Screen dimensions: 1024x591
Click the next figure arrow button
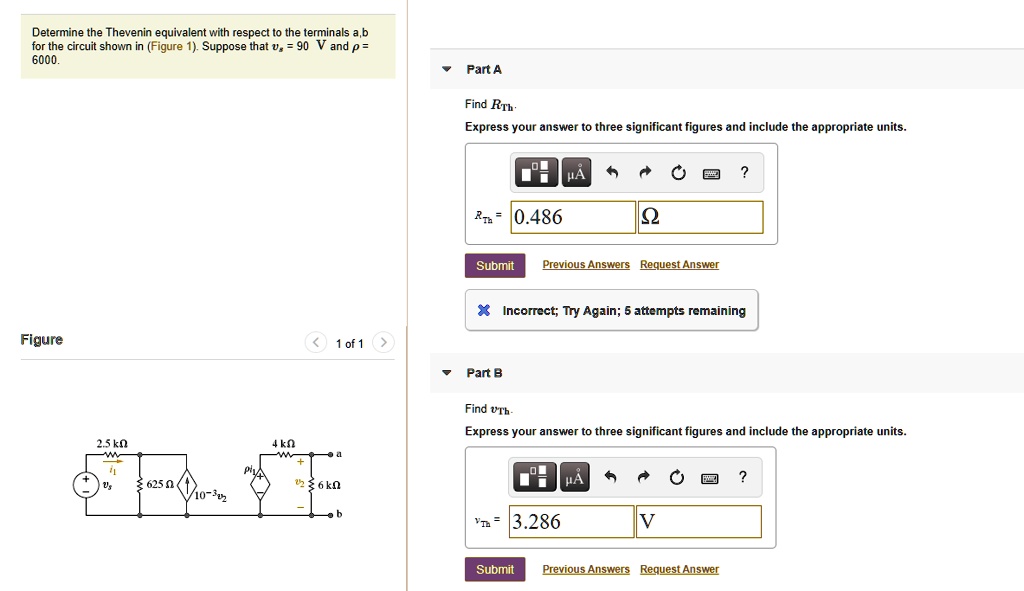coord(383,342)
